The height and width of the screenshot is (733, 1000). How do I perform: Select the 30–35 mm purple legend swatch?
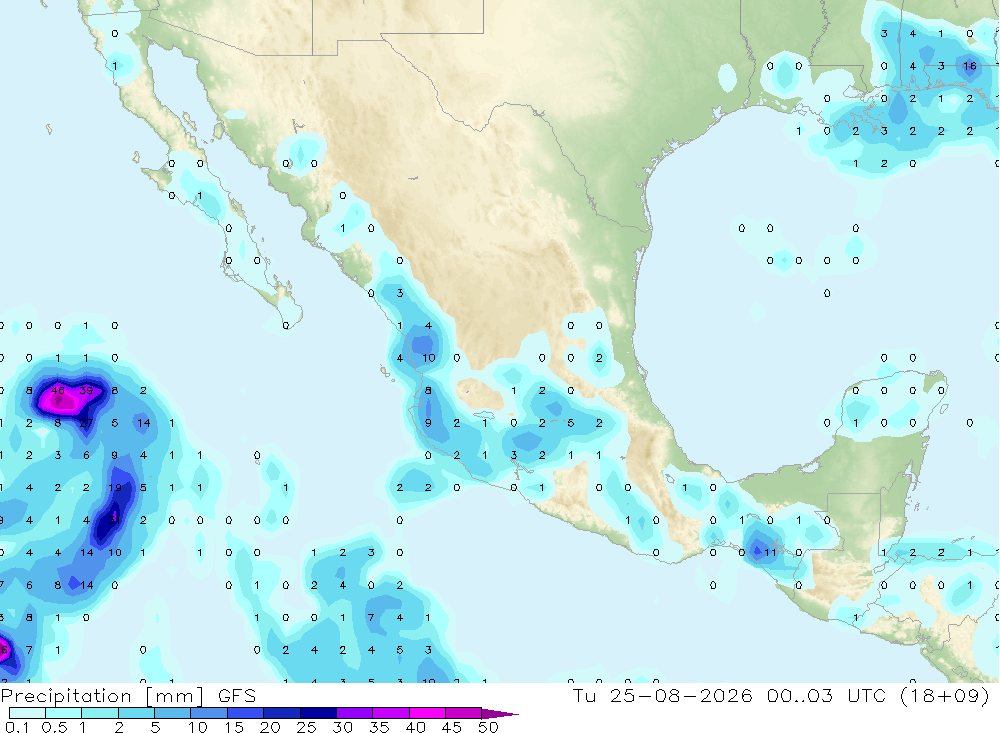(354, 713)
